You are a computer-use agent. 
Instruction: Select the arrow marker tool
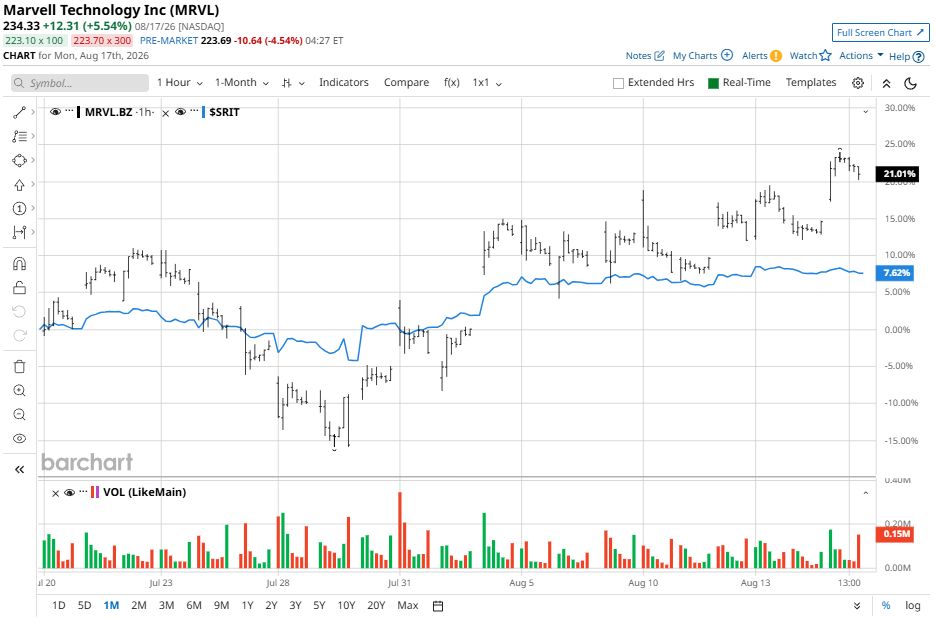click(x=19, y=185)
